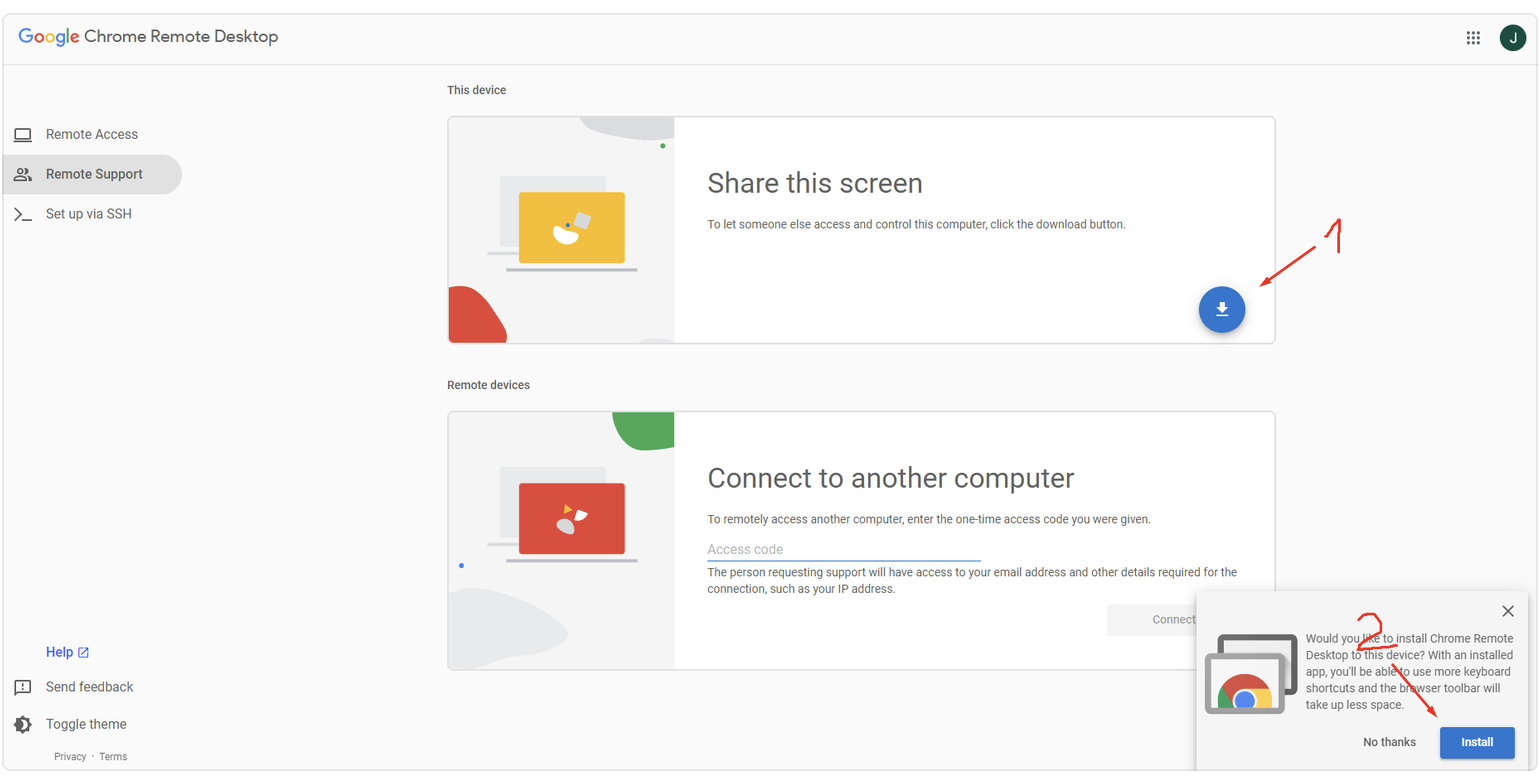Screen dimensions: 1540x776
Task: Click the Share this screen heading
Action: coord(815,183)
